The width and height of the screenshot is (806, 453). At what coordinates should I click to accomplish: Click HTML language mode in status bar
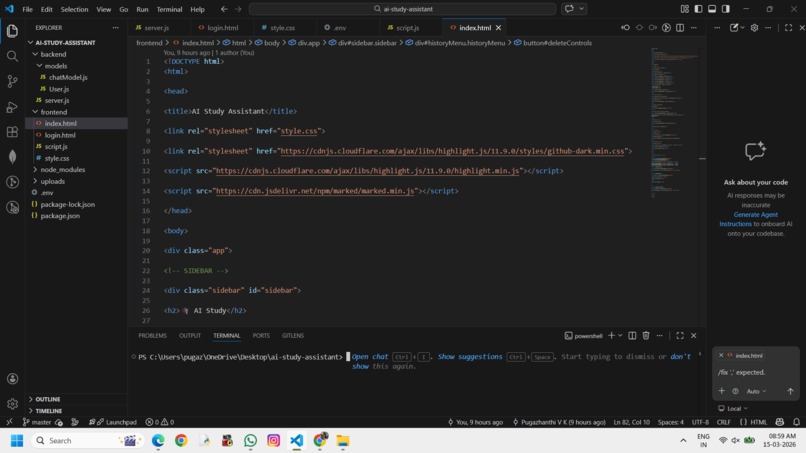(x=758, y=422)
